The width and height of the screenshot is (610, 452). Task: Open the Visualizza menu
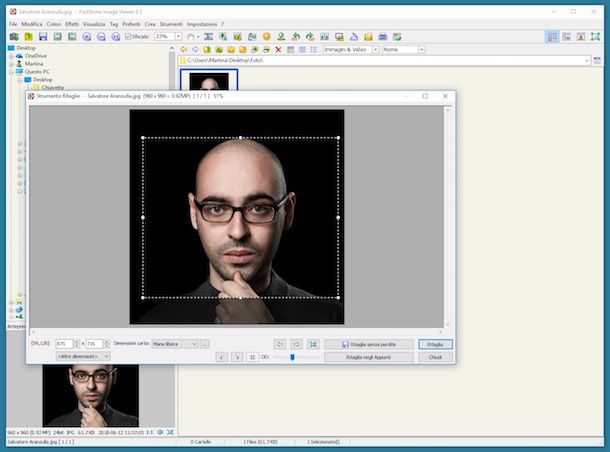coord(94,24)
